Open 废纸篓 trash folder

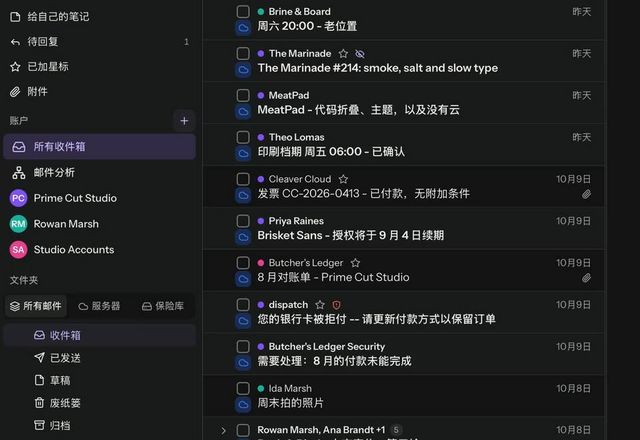coord(99,403)
